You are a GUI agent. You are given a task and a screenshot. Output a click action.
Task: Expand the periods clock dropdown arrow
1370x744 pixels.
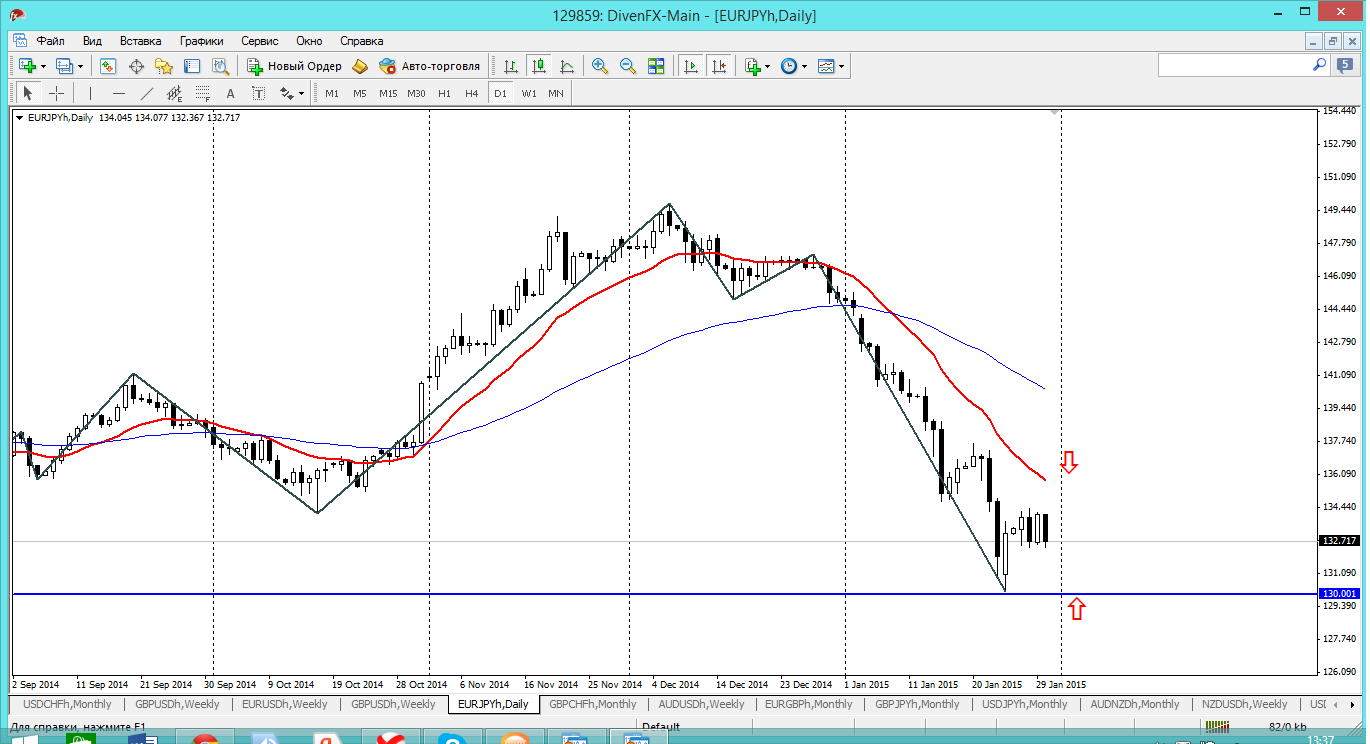[804, 67]
